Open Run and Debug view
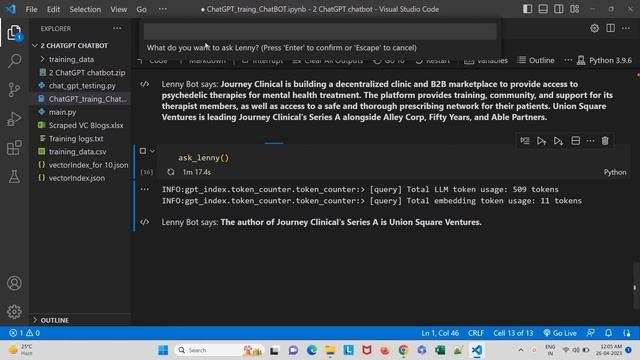 pyautogui.click(x=14, y=119)
